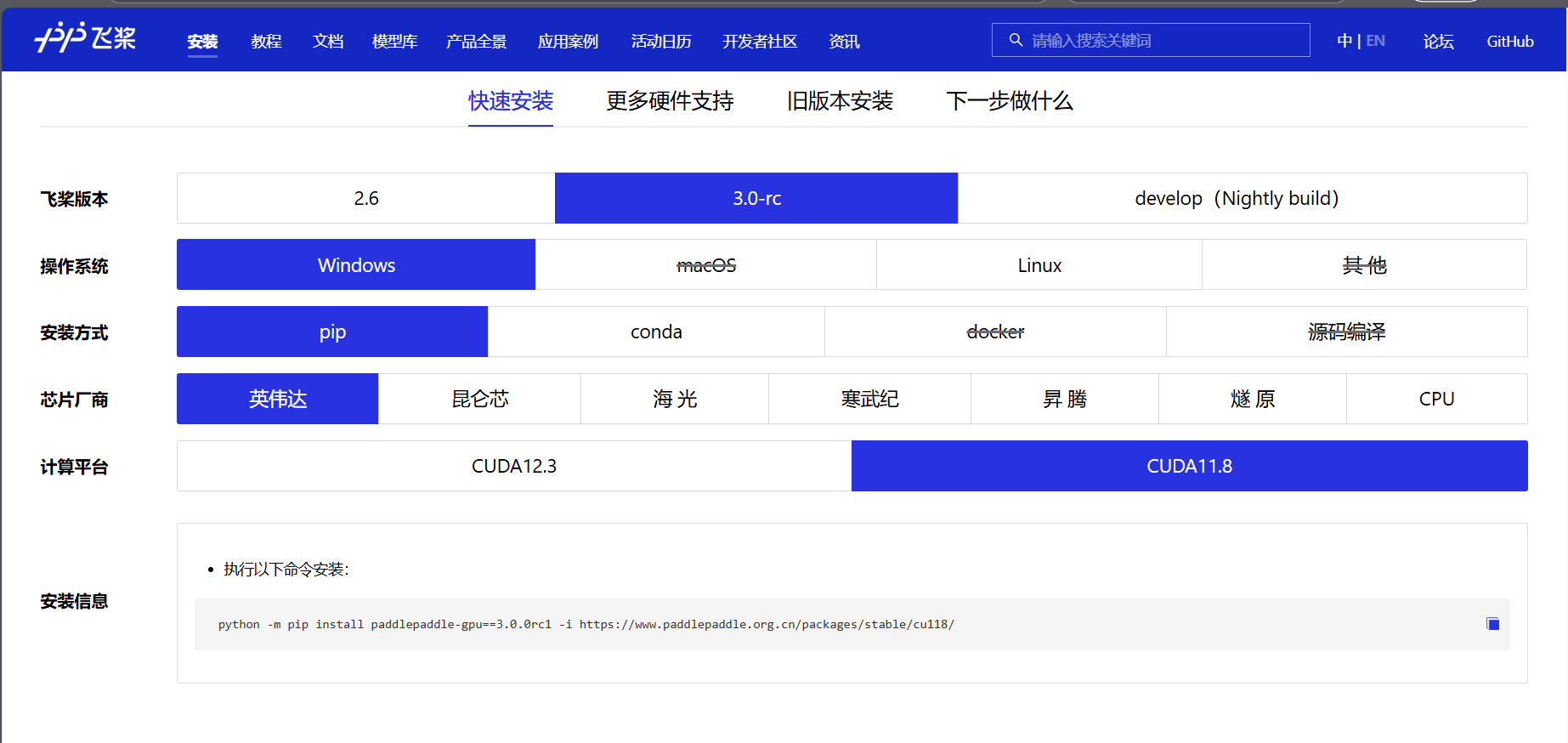Click the PaddlePaddle 飞桨 logo
Viewport: 1568px width, 743px height.
(85, 38)
